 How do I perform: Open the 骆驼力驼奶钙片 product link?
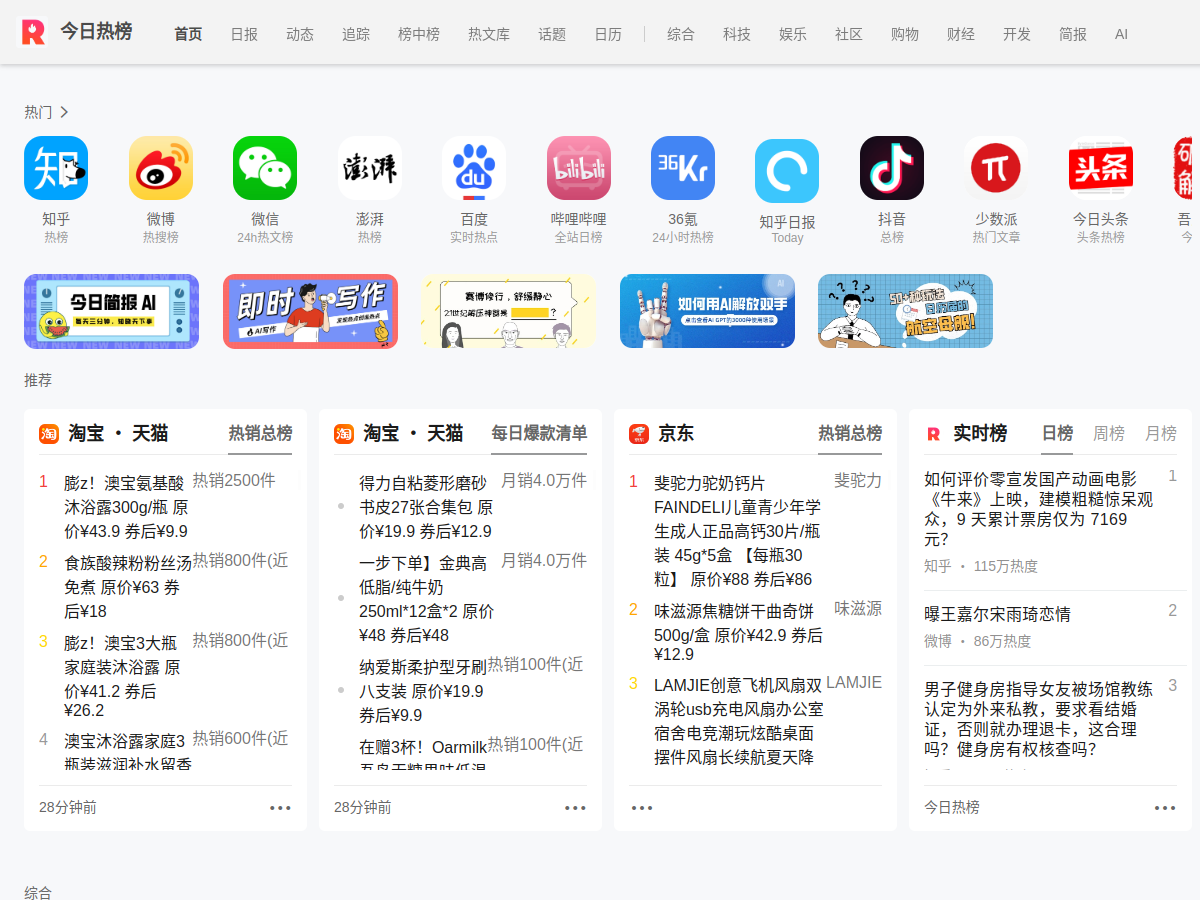pyautogui.click(x=738, y=531)
